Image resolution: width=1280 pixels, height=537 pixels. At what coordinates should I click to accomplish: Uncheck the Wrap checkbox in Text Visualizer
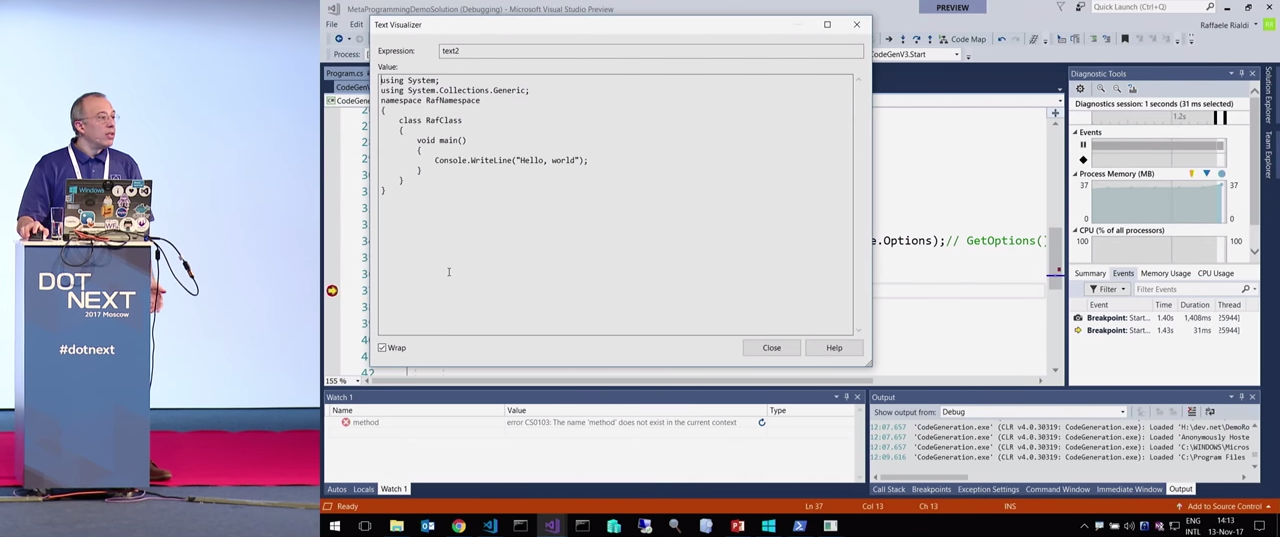pos(382,348)
